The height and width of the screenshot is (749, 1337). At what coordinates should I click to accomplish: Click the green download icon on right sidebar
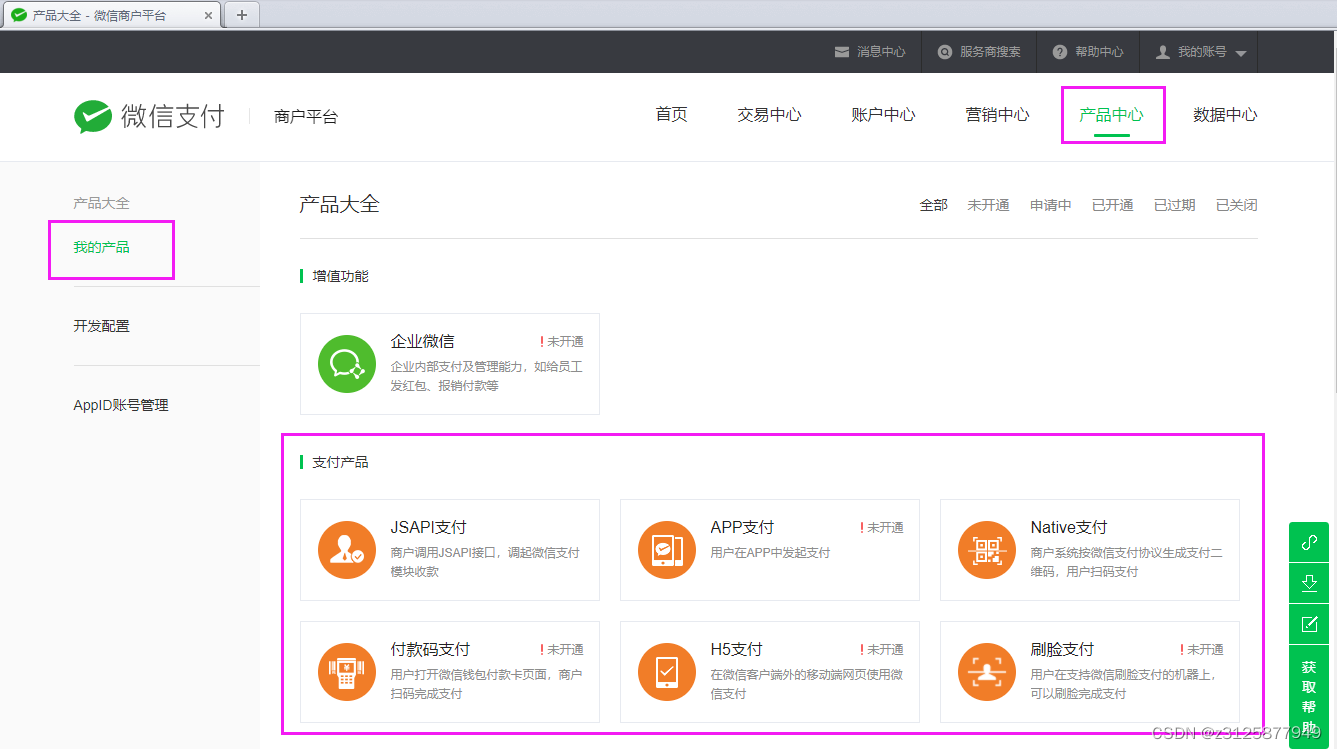(x=1309, y=583)
